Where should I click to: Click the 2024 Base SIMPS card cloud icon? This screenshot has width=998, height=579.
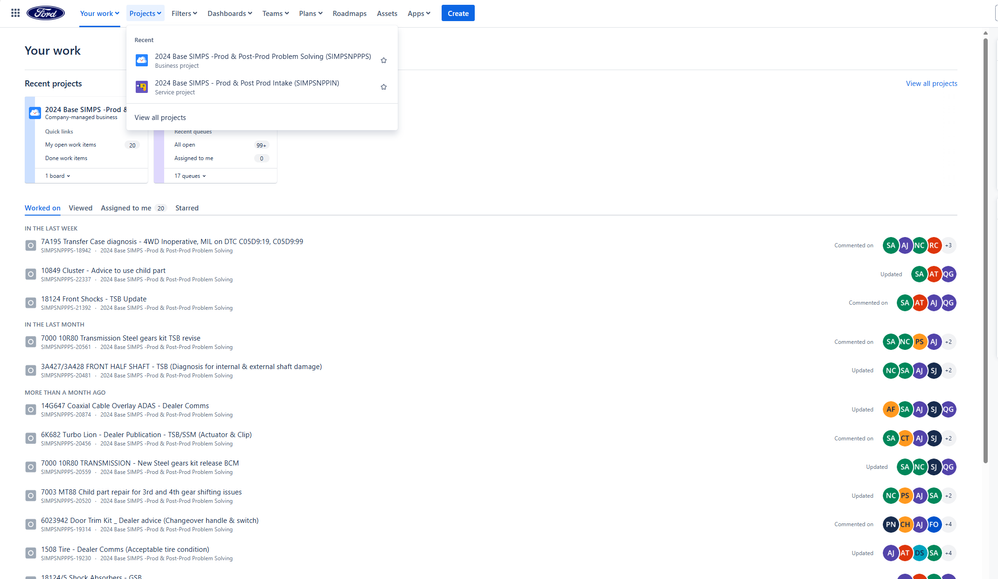tap(35, 113)
